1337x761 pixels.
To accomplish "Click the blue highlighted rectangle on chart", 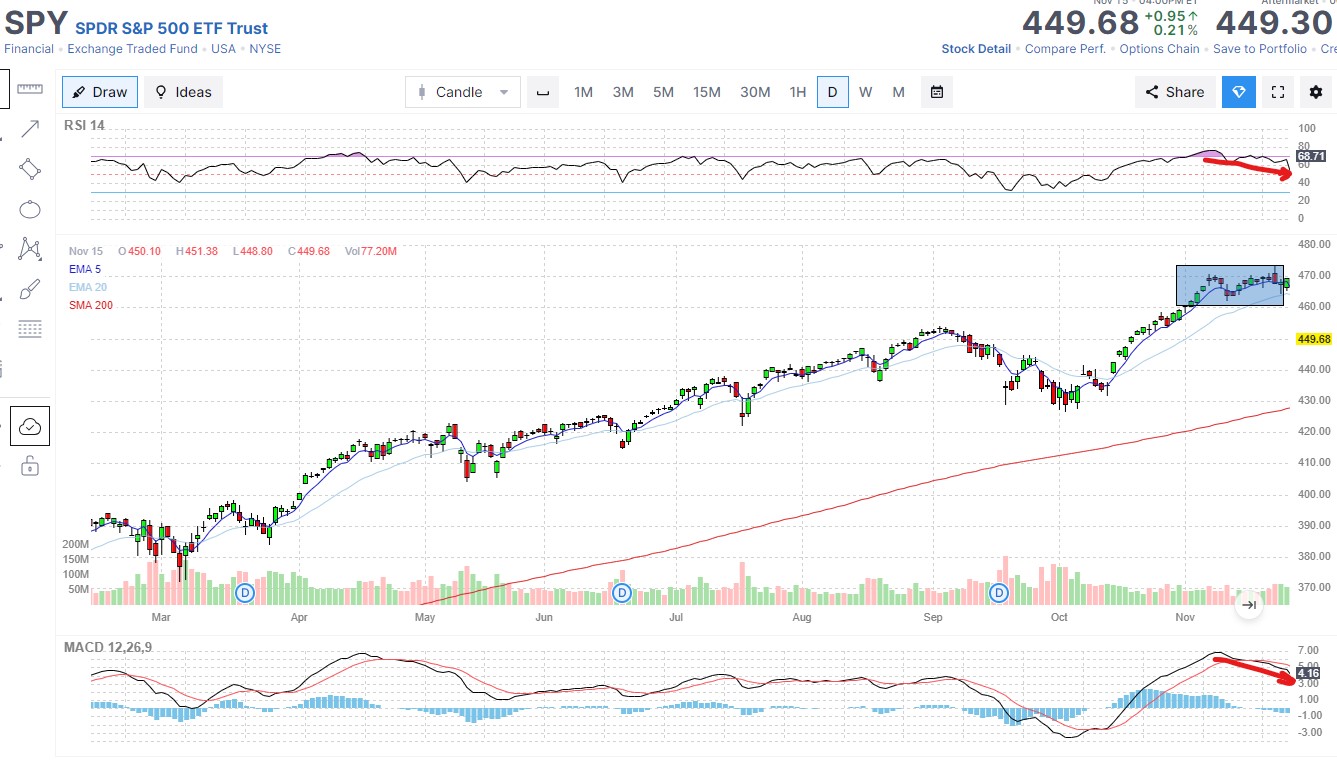I will coord(1228,285).
